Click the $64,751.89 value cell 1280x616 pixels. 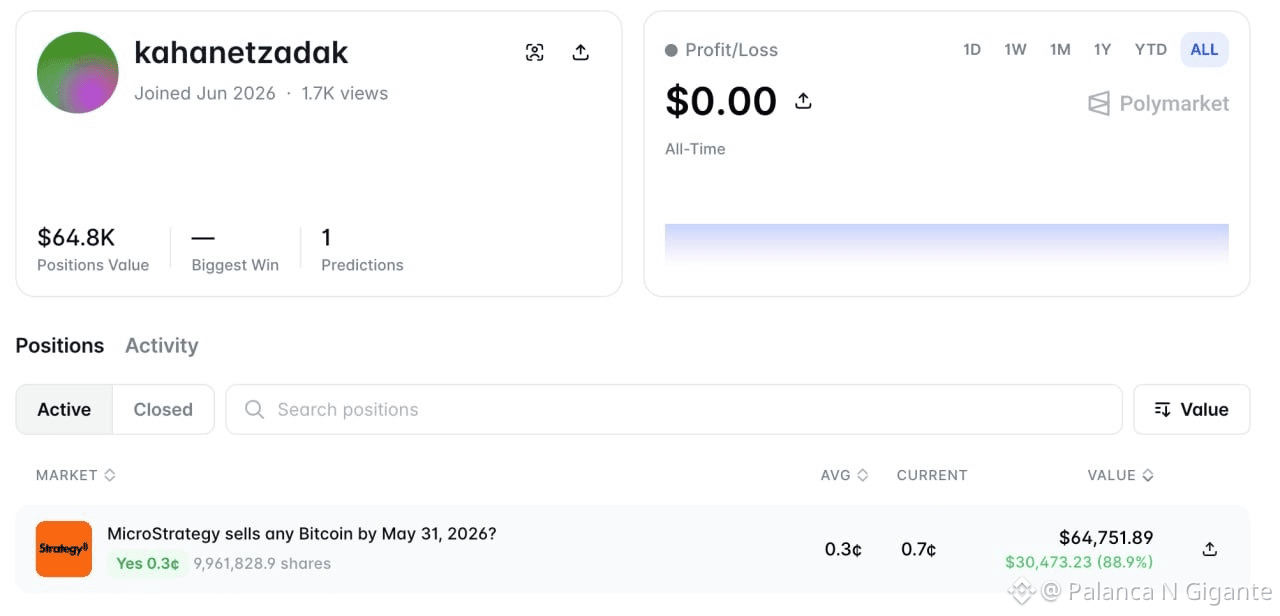coord(1106,537)
